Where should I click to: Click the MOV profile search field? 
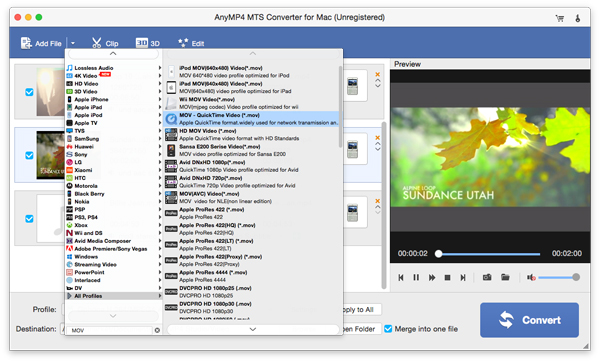(x=110, y=330)
